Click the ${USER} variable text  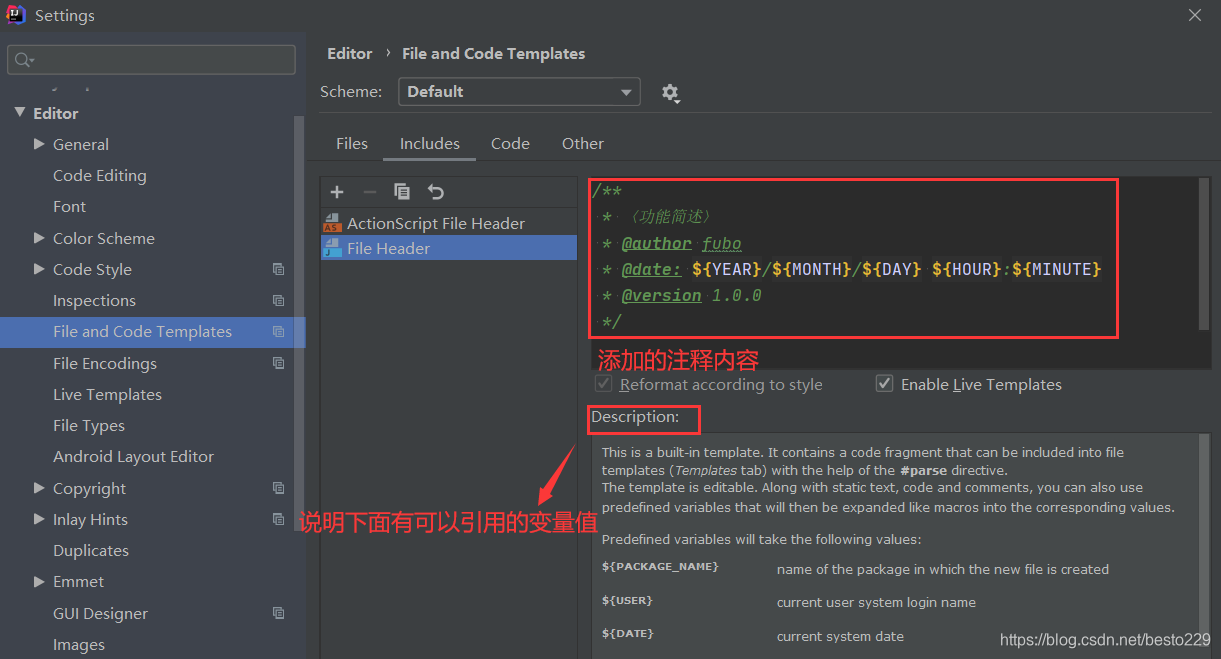(627, 600)
